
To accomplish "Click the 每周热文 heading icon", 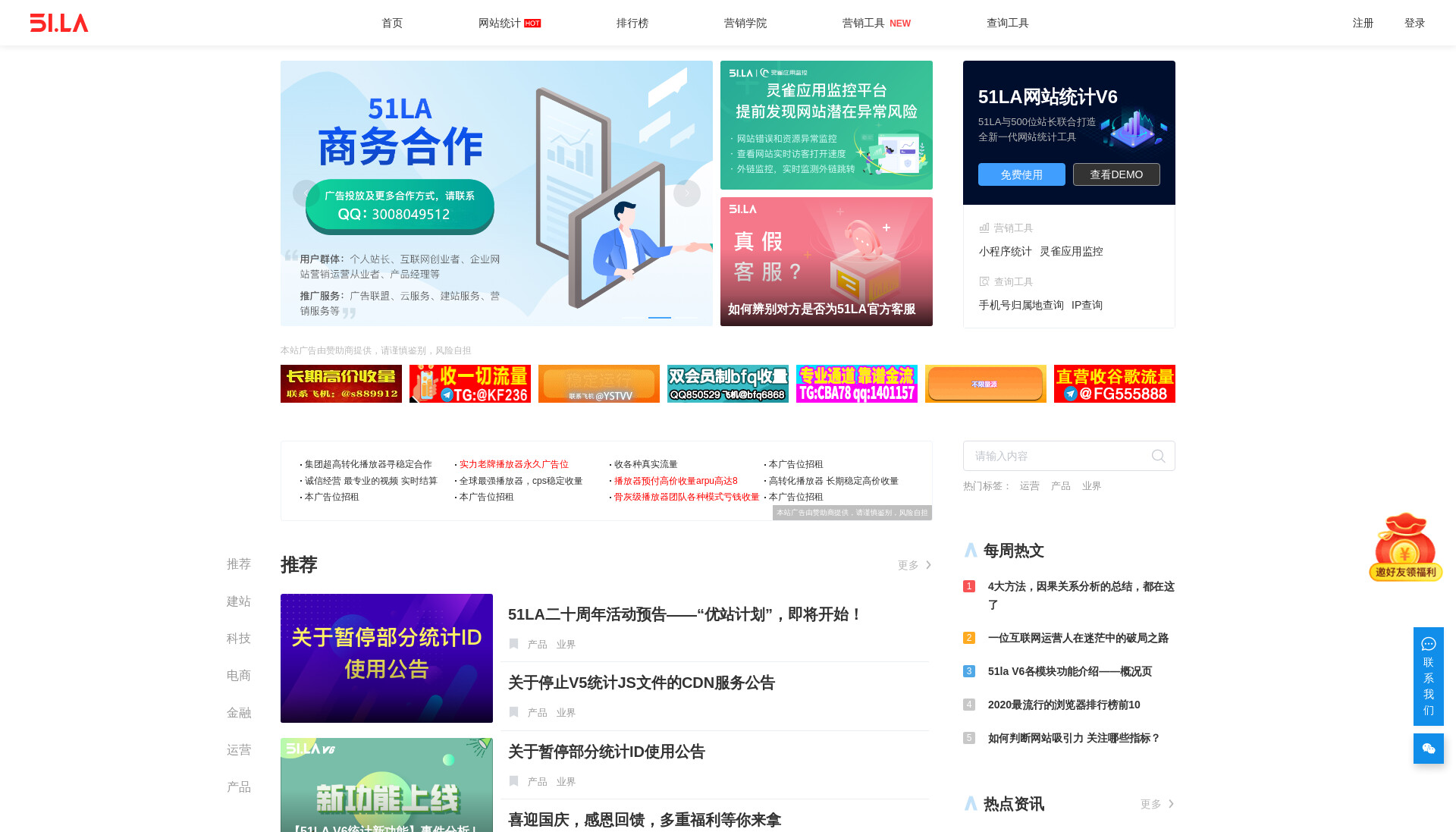I will click(x=971, y=551).
